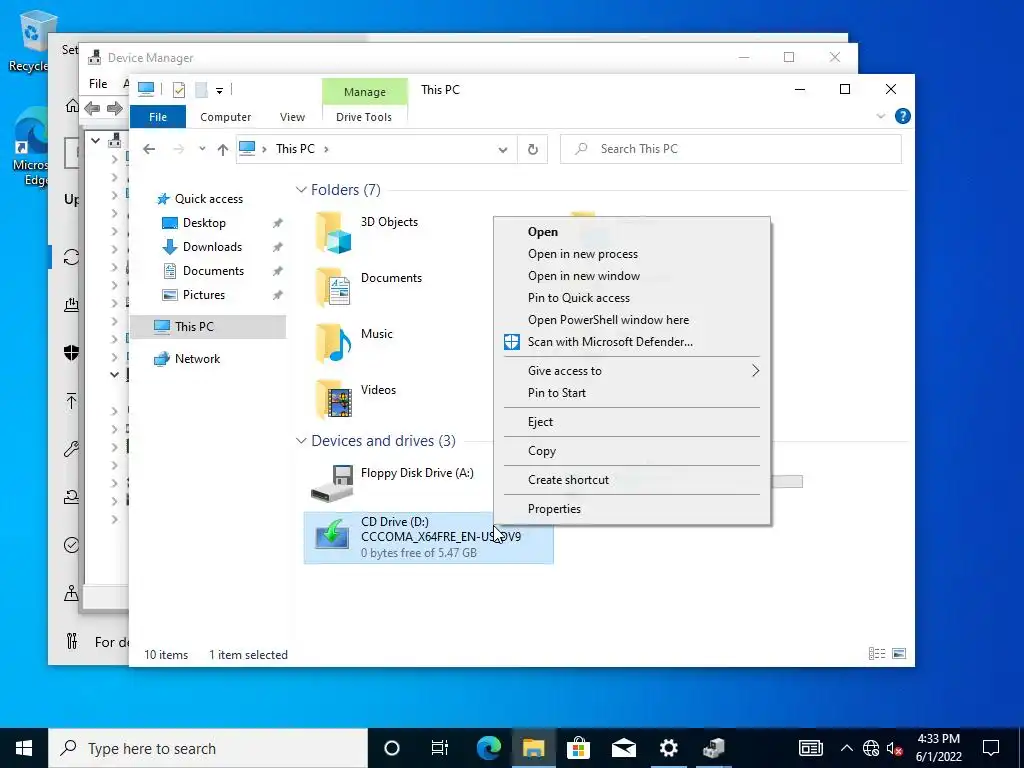Screen dimensions: 1024x768
Task: Open Microsoft Store from the taskbar
Action: click(578, 748)
